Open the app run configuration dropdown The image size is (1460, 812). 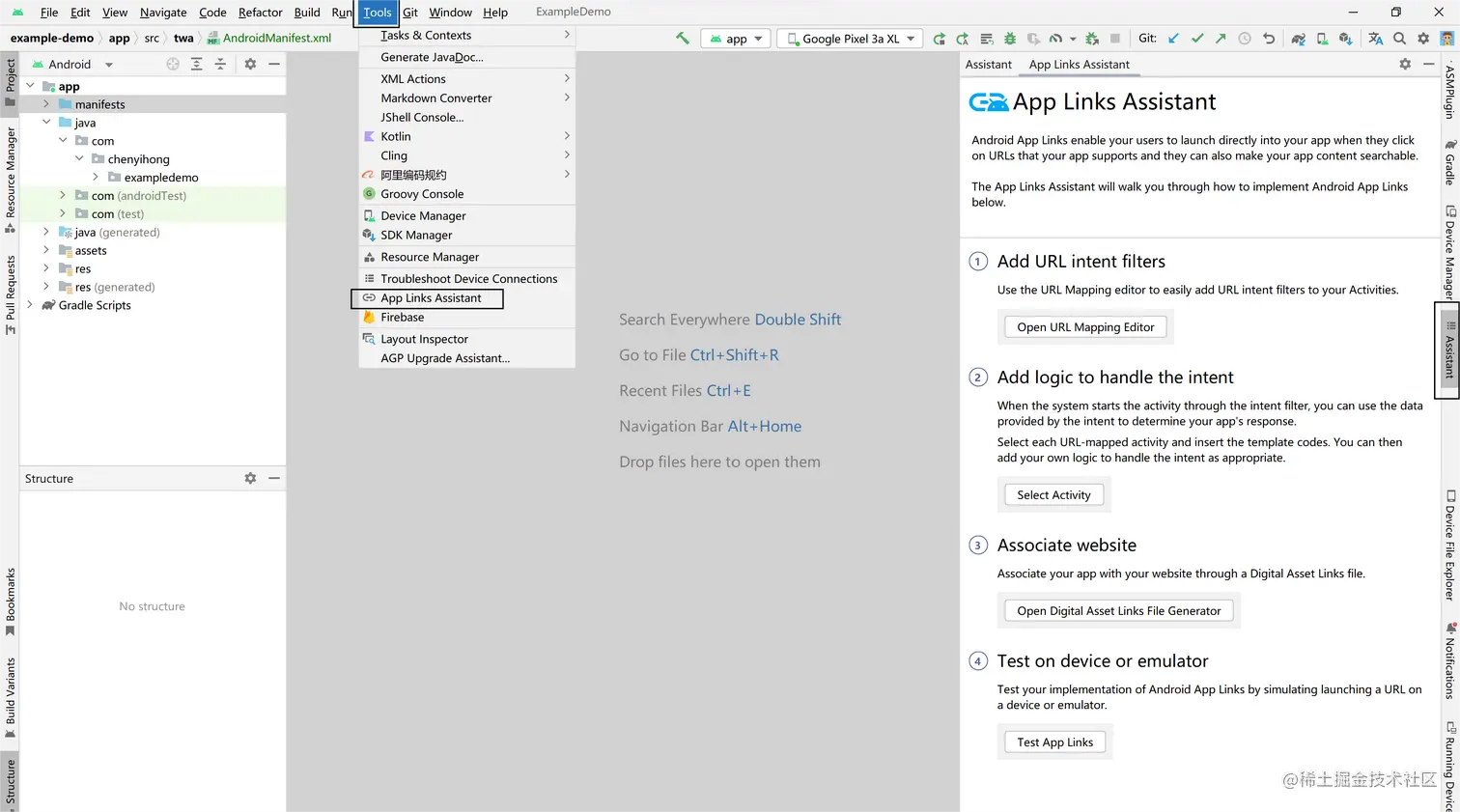click(736, 39)
